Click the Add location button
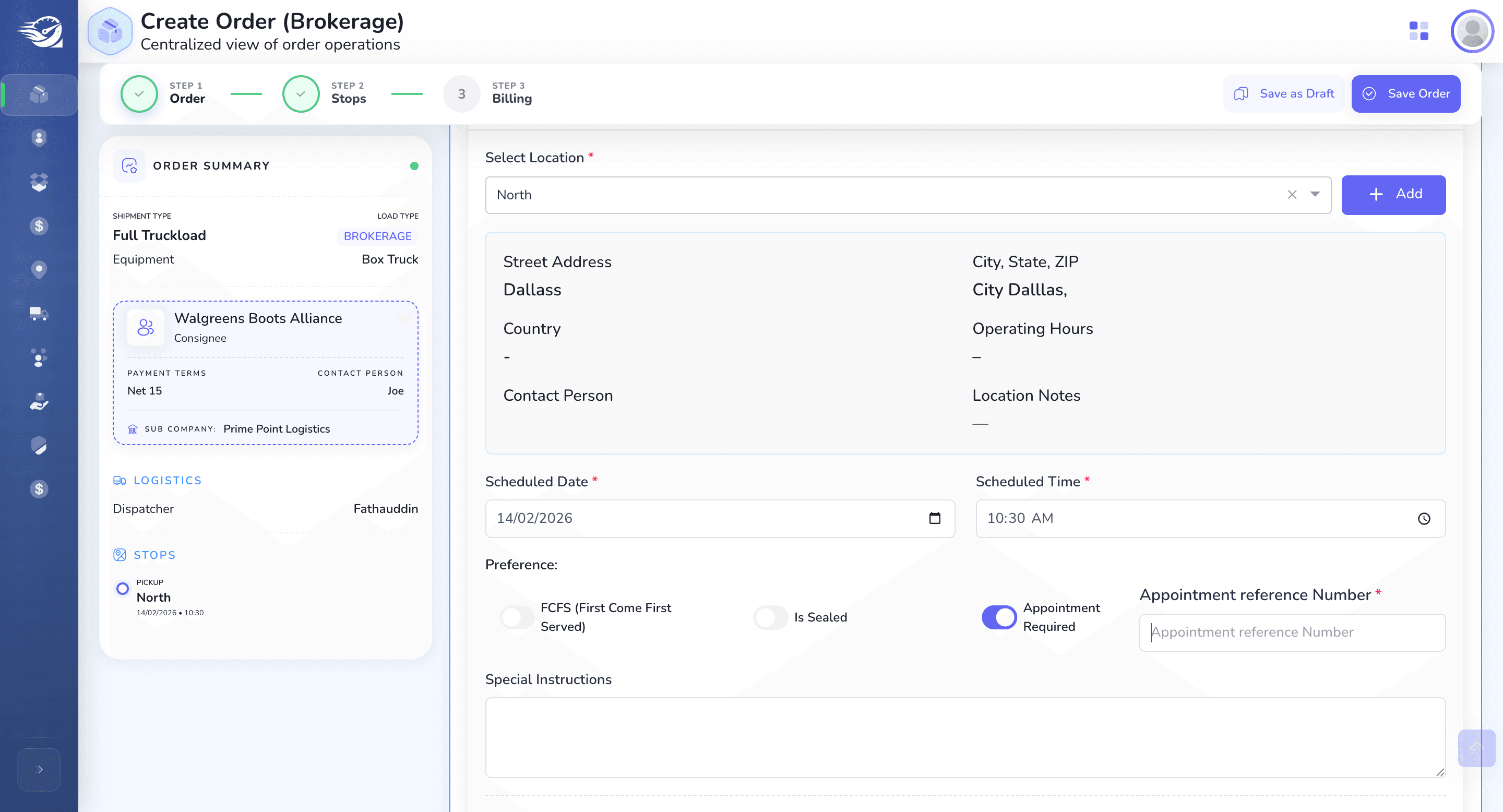 coord(1393,195)
